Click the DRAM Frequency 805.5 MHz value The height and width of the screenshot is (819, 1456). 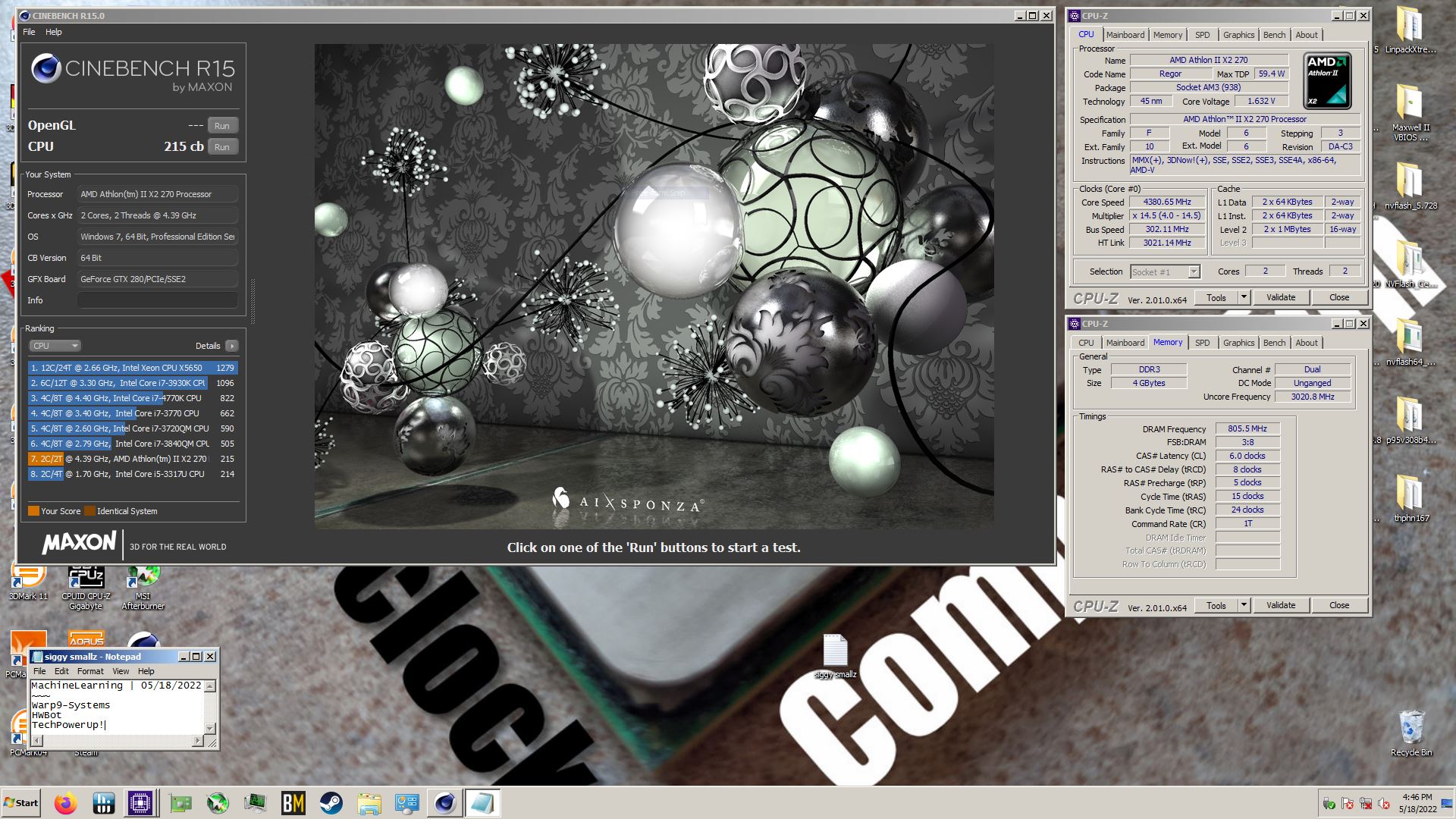coord(1247,429)
